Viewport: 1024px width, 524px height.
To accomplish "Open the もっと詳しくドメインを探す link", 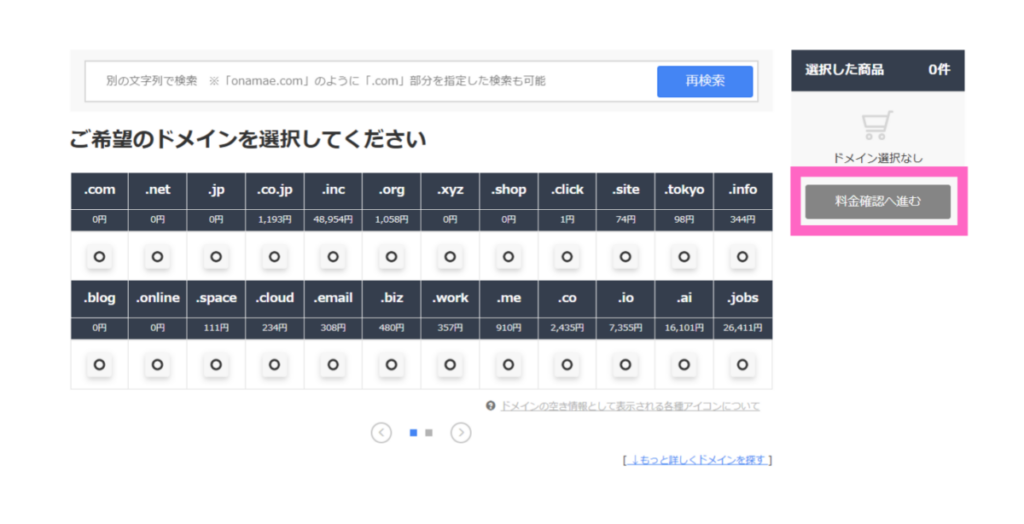I will (x=697, y=460).
